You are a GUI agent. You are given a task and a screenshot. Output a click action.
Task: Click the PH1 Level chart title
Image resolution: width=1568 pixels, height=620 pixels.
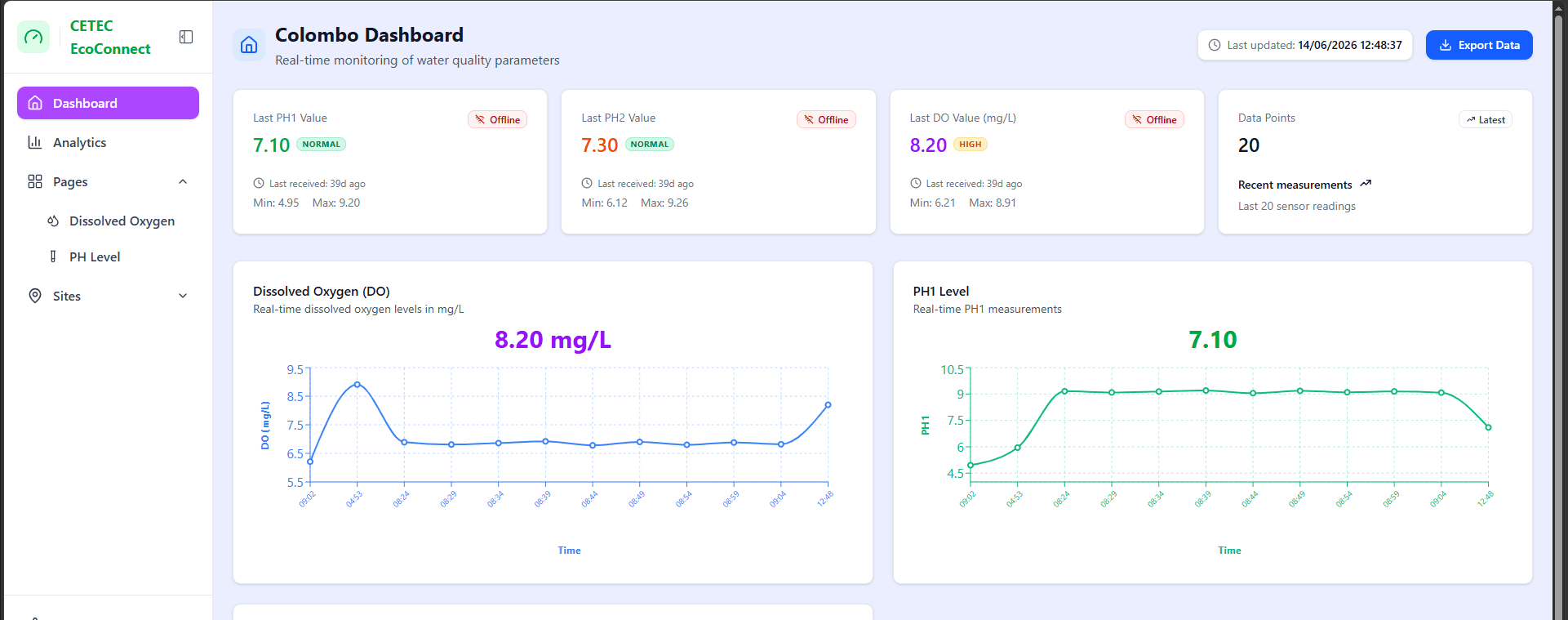[x=941, y=292]
